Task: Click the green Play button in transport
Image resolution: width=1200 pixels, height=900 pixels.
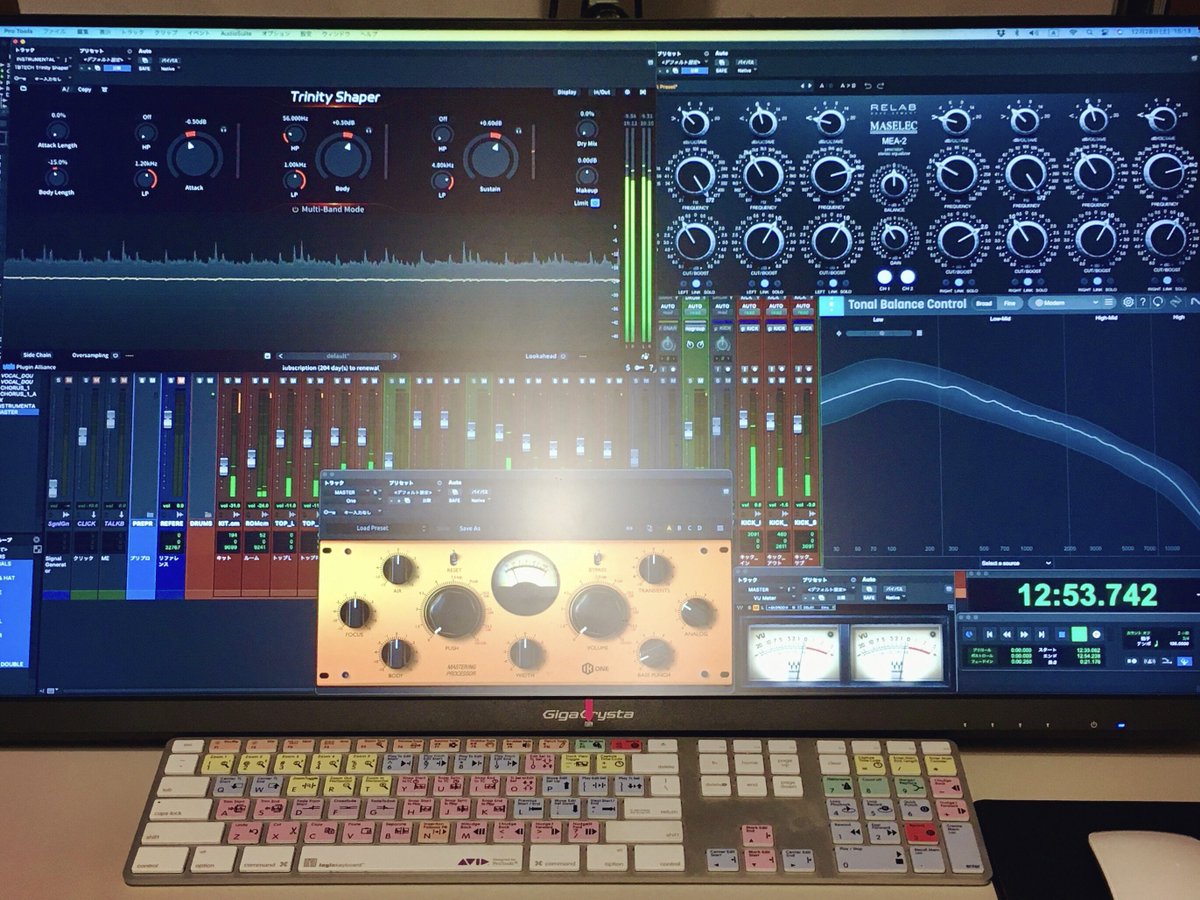Action: [1079, 634]
